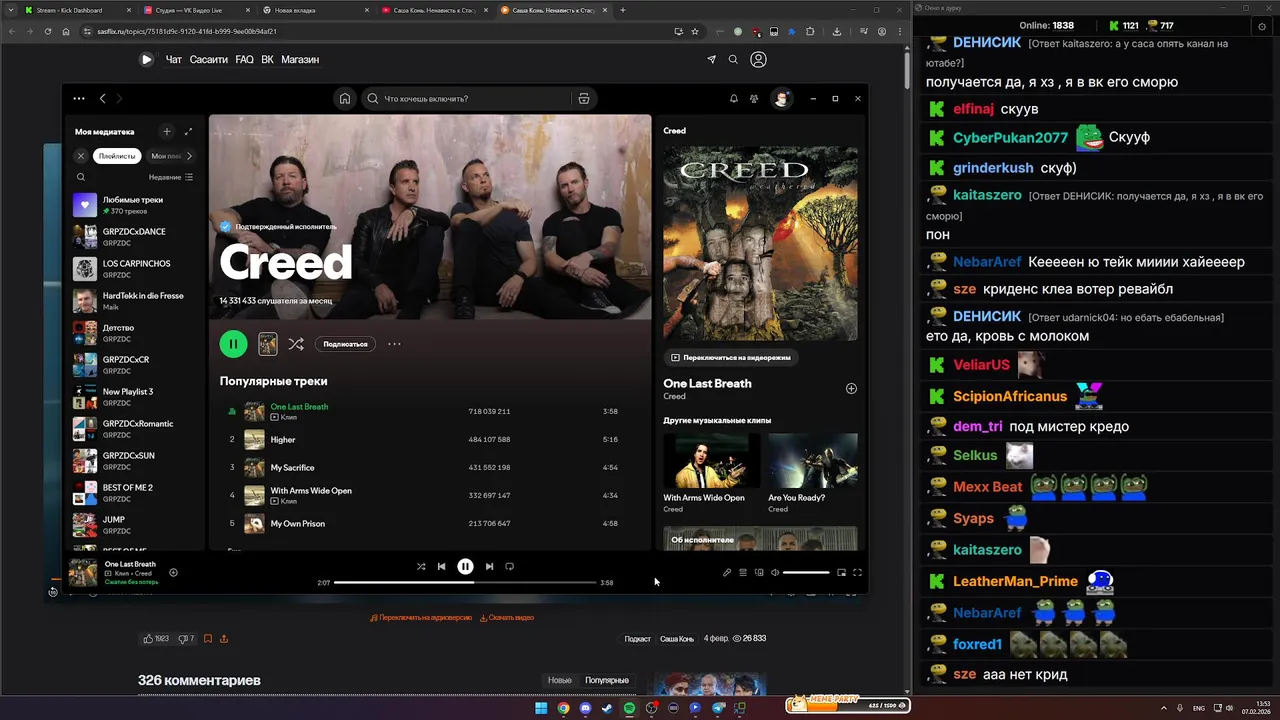
Task: Open new browser tab with plus
Action: pos(623,10)
